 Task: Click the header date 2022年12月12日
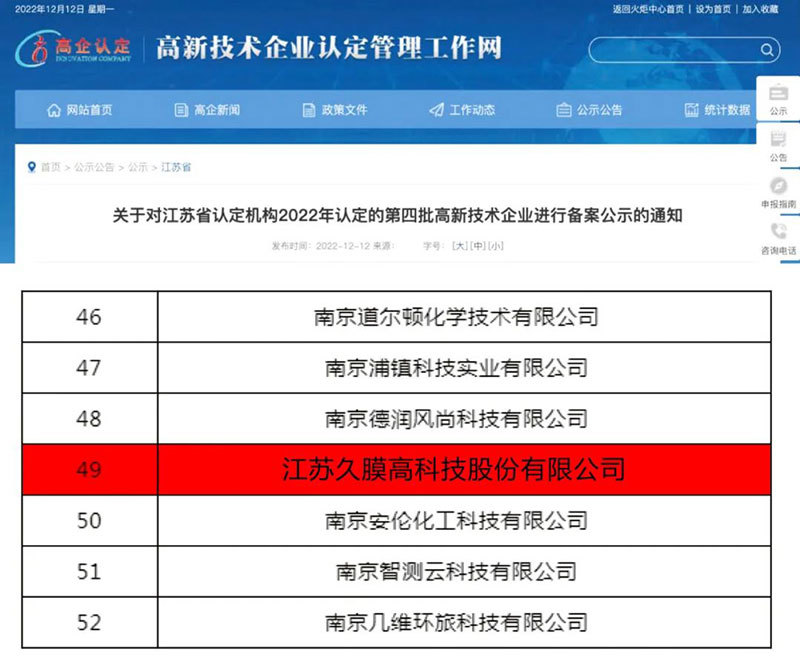49,9
